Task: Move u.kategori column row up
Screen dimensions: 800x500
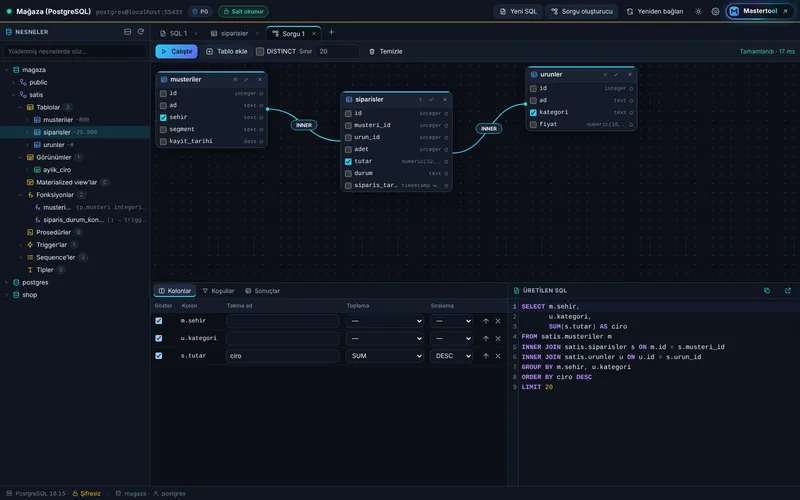Action: [486, 338]
